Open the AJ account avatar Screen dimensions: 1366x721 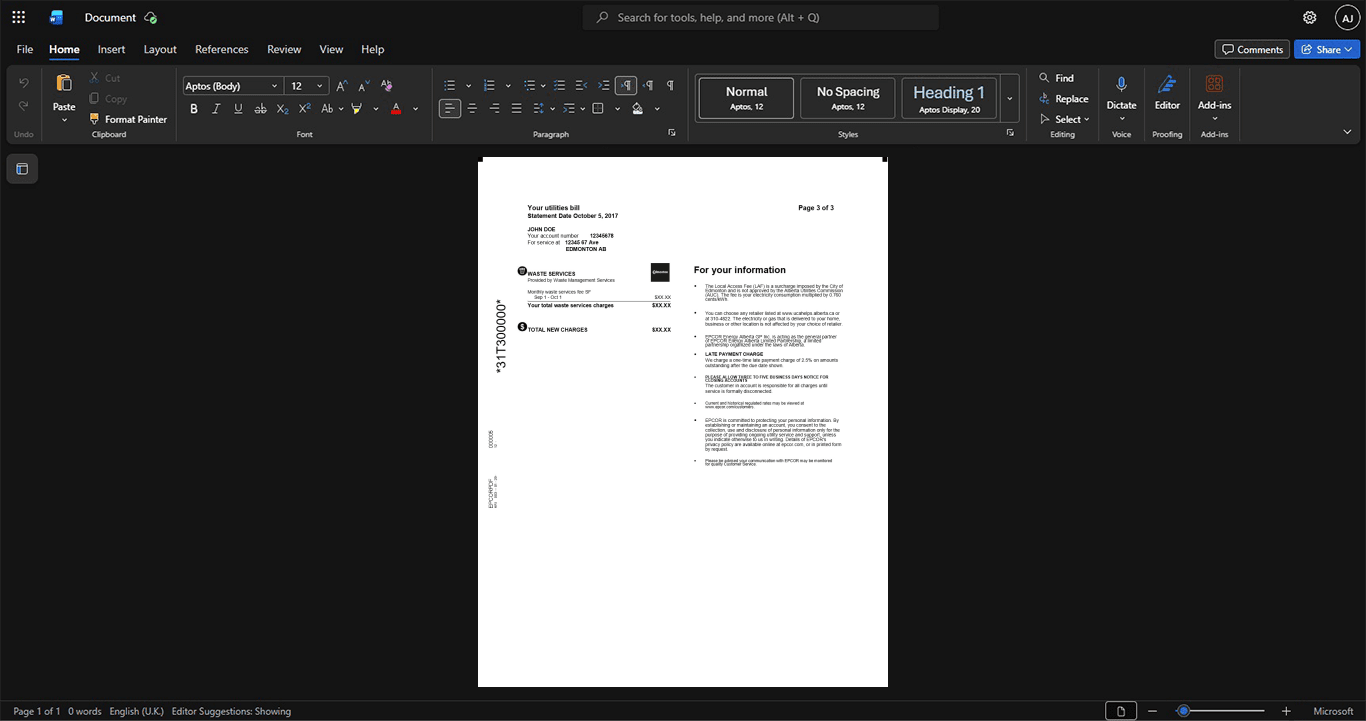click(x=1347, y=17)
